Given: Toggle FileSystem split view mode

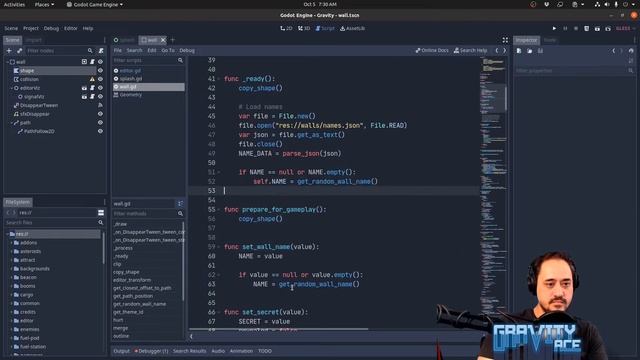Looking at the screenshot, I should pos(101,213).
